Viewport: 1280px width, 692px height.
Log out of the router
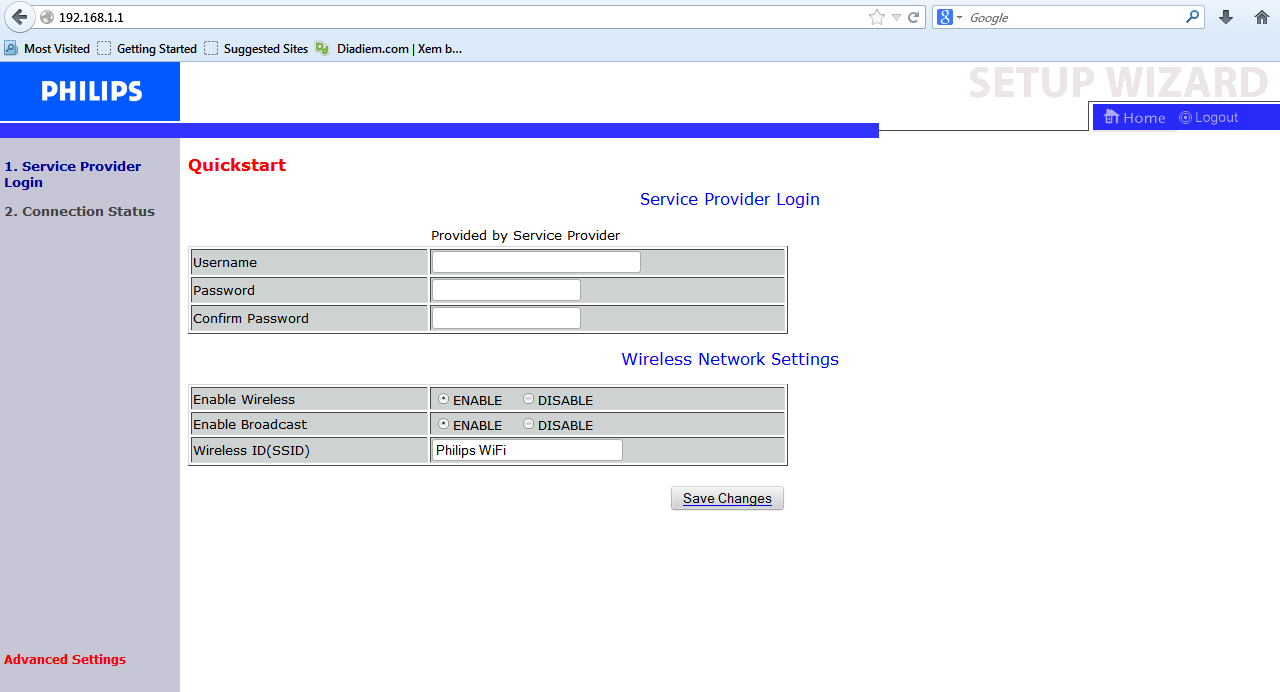coord(1208,118)
